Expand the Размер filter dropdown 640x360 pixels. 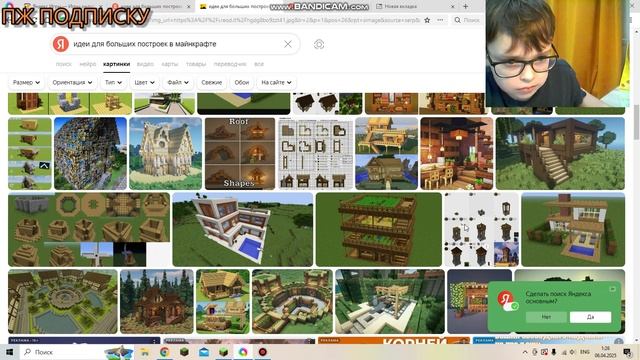[x=26, y=82]
